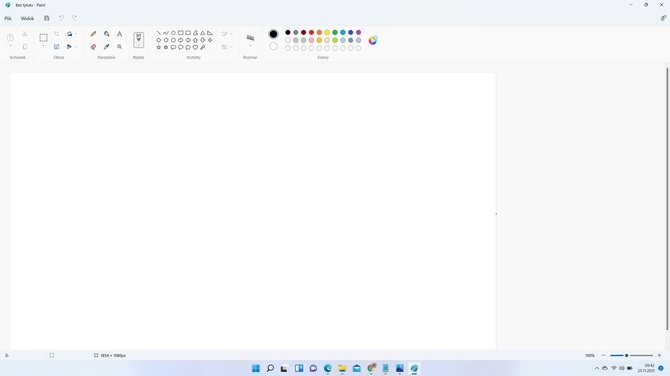670x376 pixels.
Task: Pick the pink color swatch
Action: pos(311,40)
